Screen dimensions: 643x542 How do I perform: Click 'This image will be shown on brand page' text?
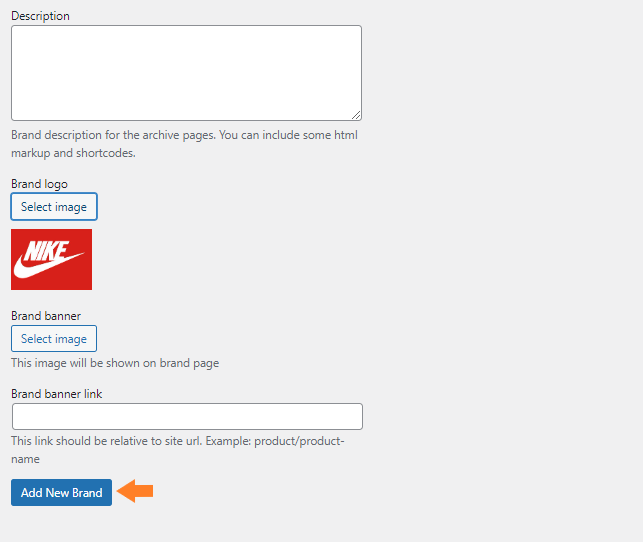pyautogui.click(x=115, y=363)
